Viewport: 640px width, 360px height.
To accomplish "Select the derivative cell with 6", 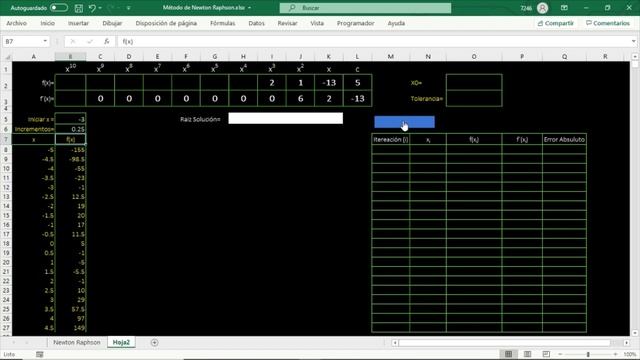I will point(300,98).
